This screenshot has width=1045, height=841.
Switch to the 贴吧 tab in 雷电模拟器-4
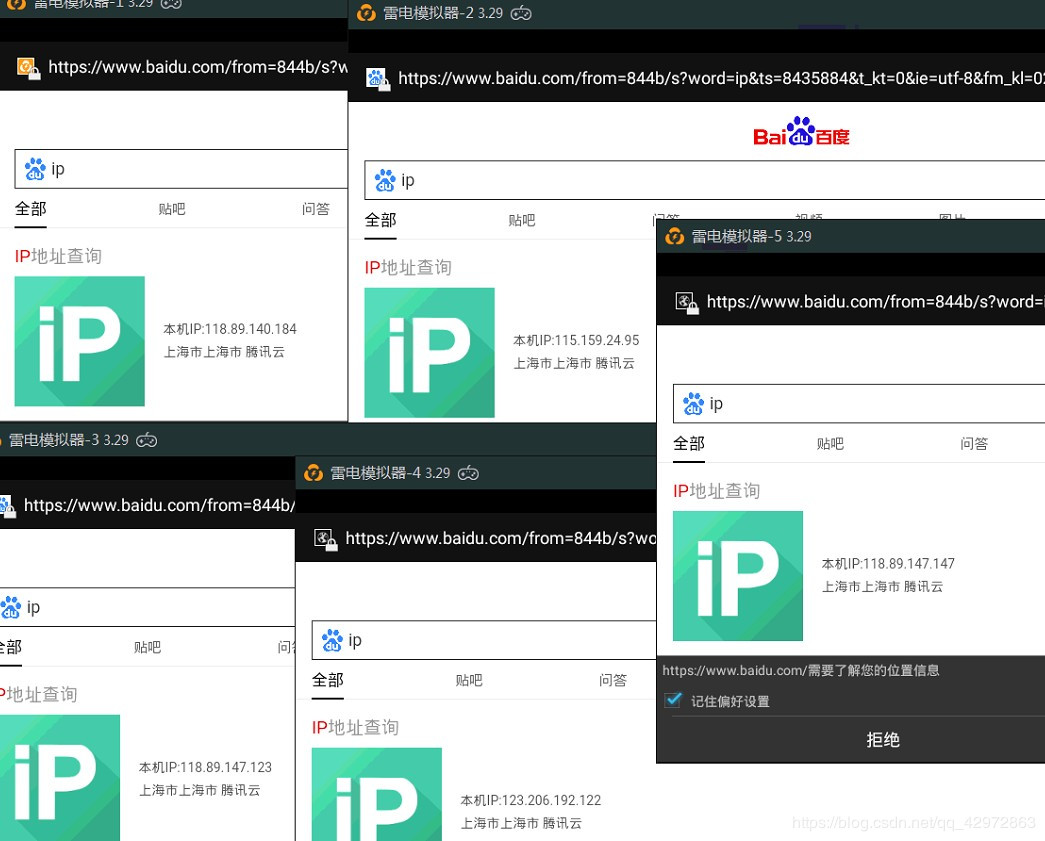469,680
